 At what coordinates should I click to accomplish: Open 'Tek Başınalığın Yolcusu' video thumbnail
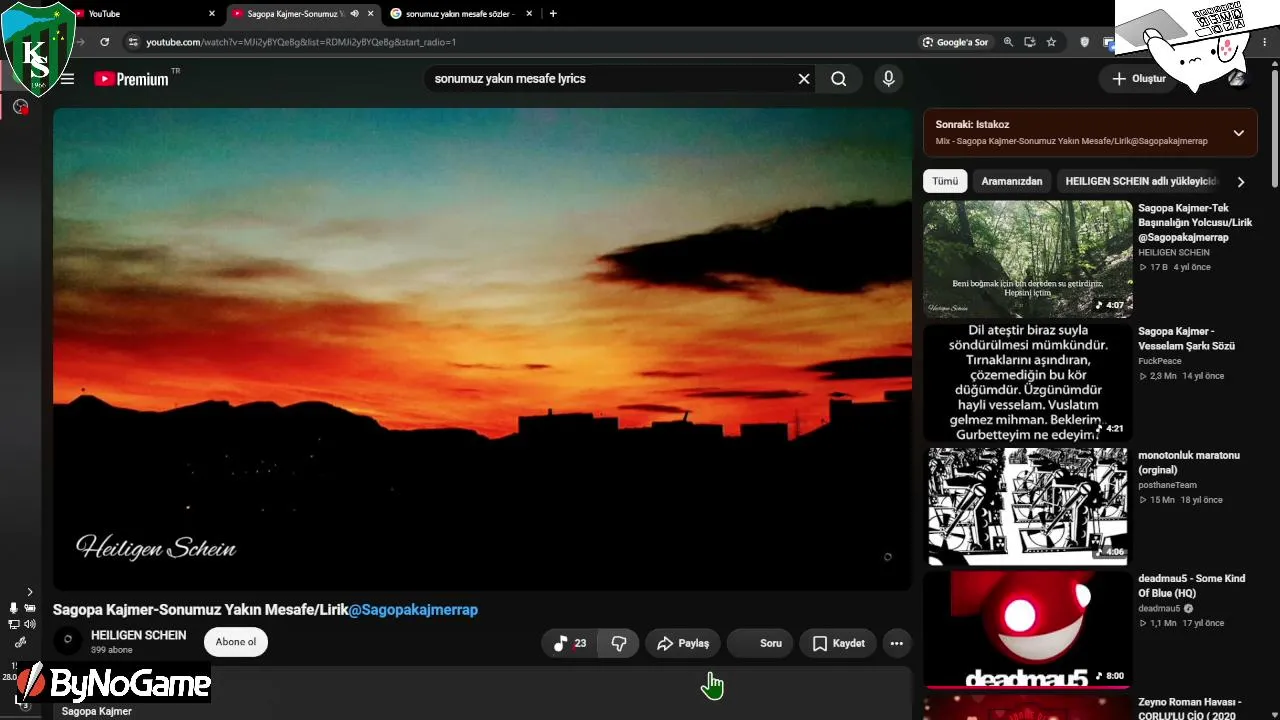point(1027,258)
